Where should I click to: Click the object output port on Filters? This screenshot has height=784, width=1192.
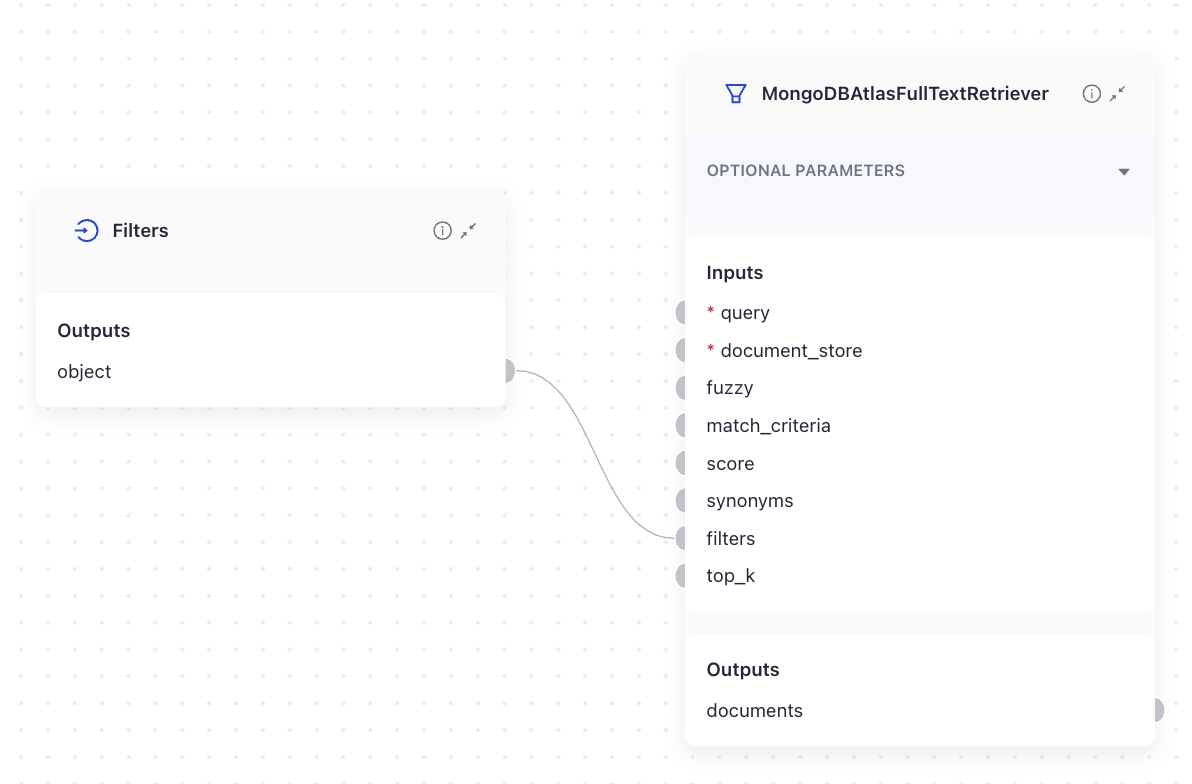(510, 371)
